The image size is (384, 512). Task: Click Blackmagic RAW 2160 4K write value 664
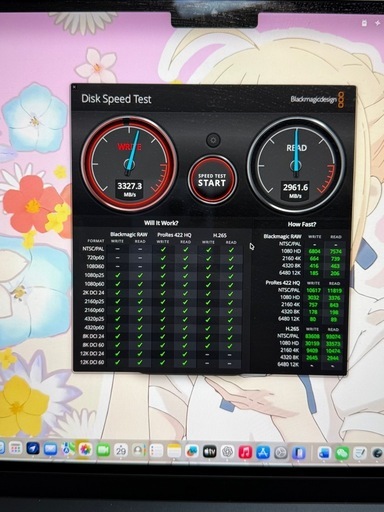click(x=314, y=259)
